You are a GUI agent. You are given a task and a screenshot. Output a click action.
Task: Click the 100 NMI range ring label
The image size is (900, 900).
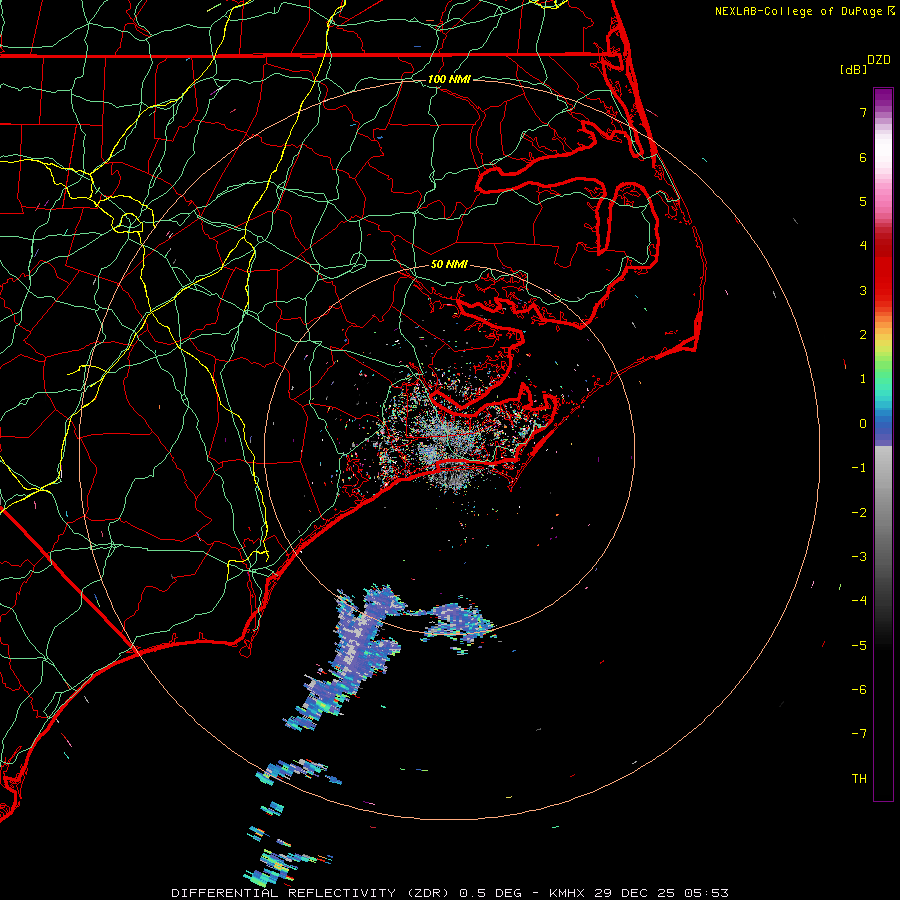point(449,79)
